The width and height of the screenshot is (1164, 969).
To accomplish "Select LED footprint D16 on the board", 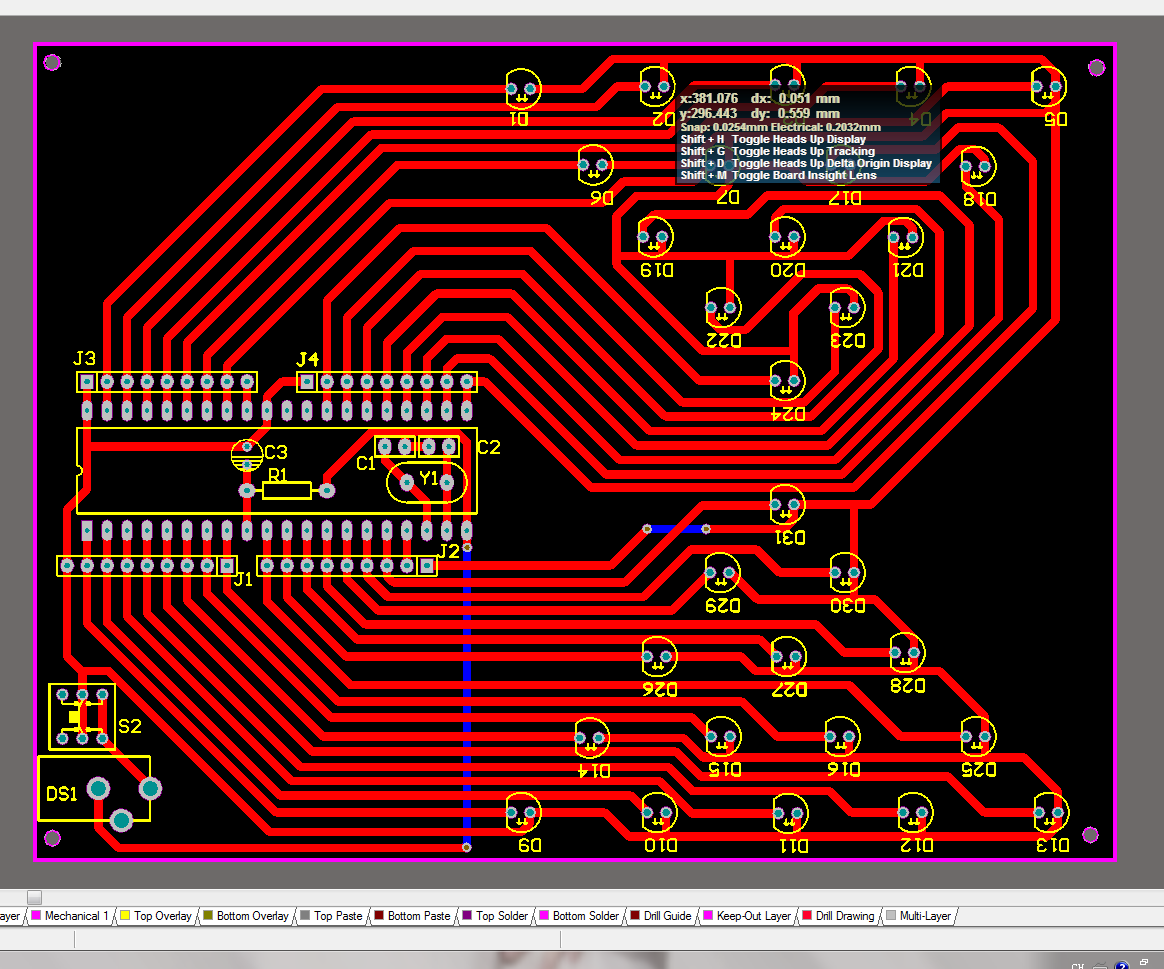I will pos(842,737).
